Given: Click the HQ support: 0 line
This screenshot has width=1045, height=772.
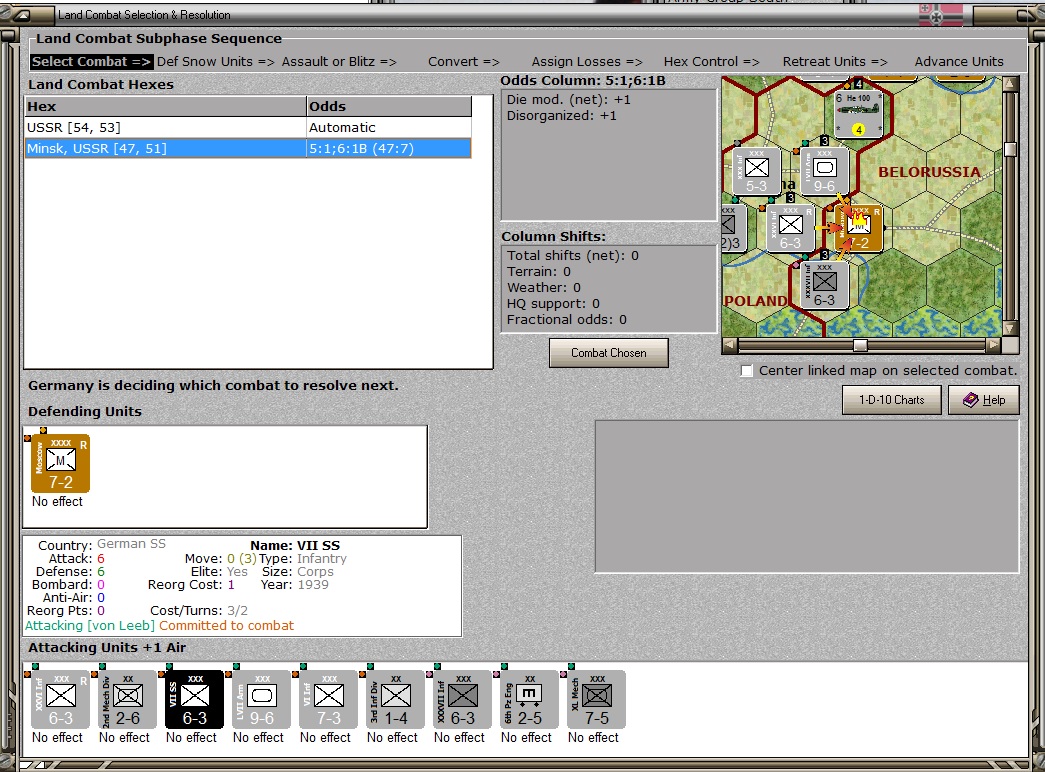Looking at the screenshot, I should tap(553, 303).
